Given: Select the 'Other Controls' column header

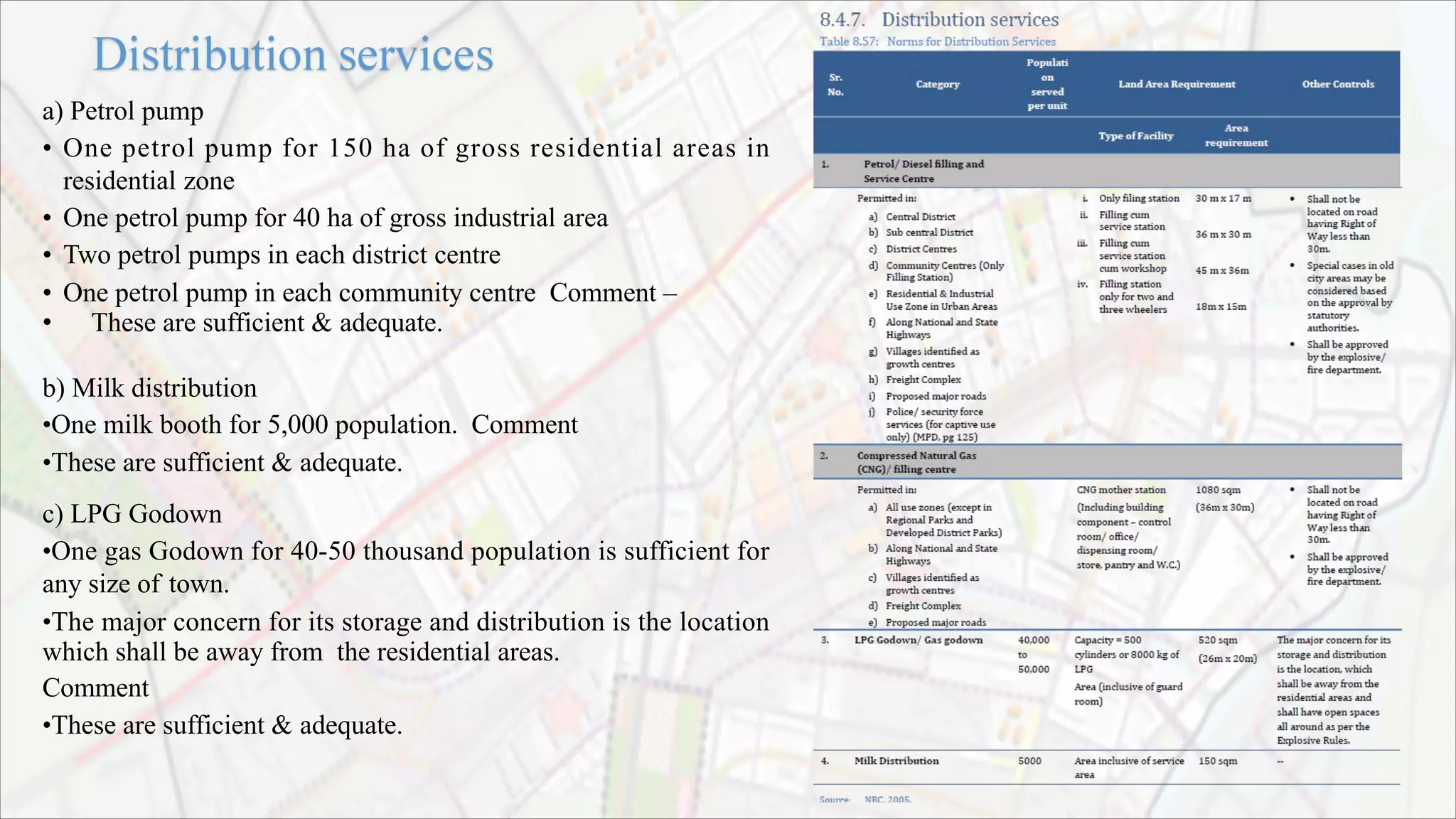Looking at the screenshot, I should pyautogui.click(x=1338, y=84).
